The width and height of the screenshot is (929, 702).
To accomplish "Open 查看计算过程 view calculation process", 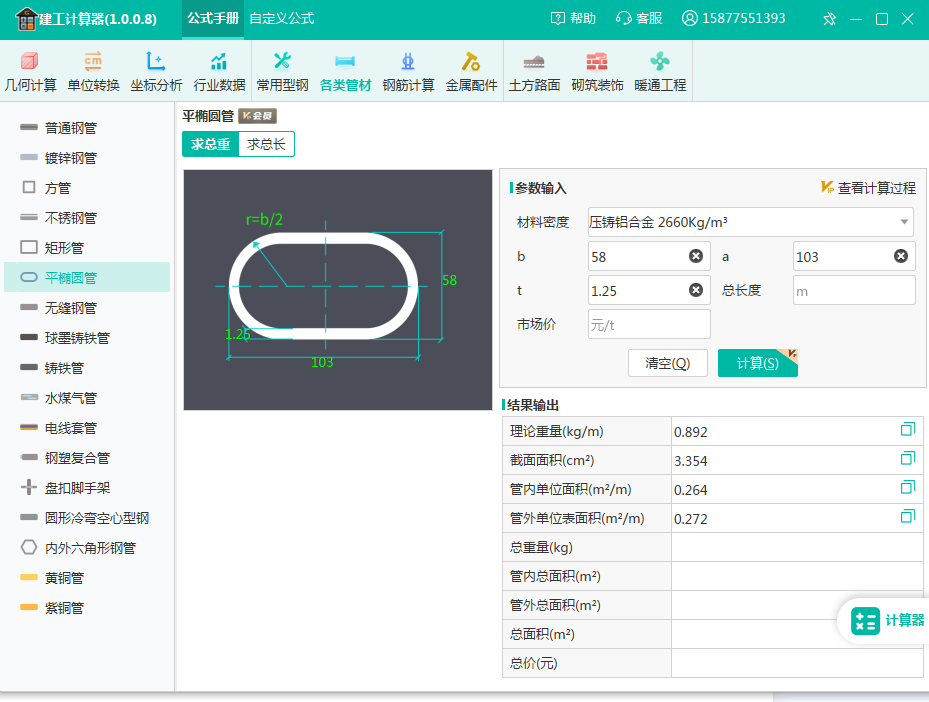I will (x=869, y=188).
